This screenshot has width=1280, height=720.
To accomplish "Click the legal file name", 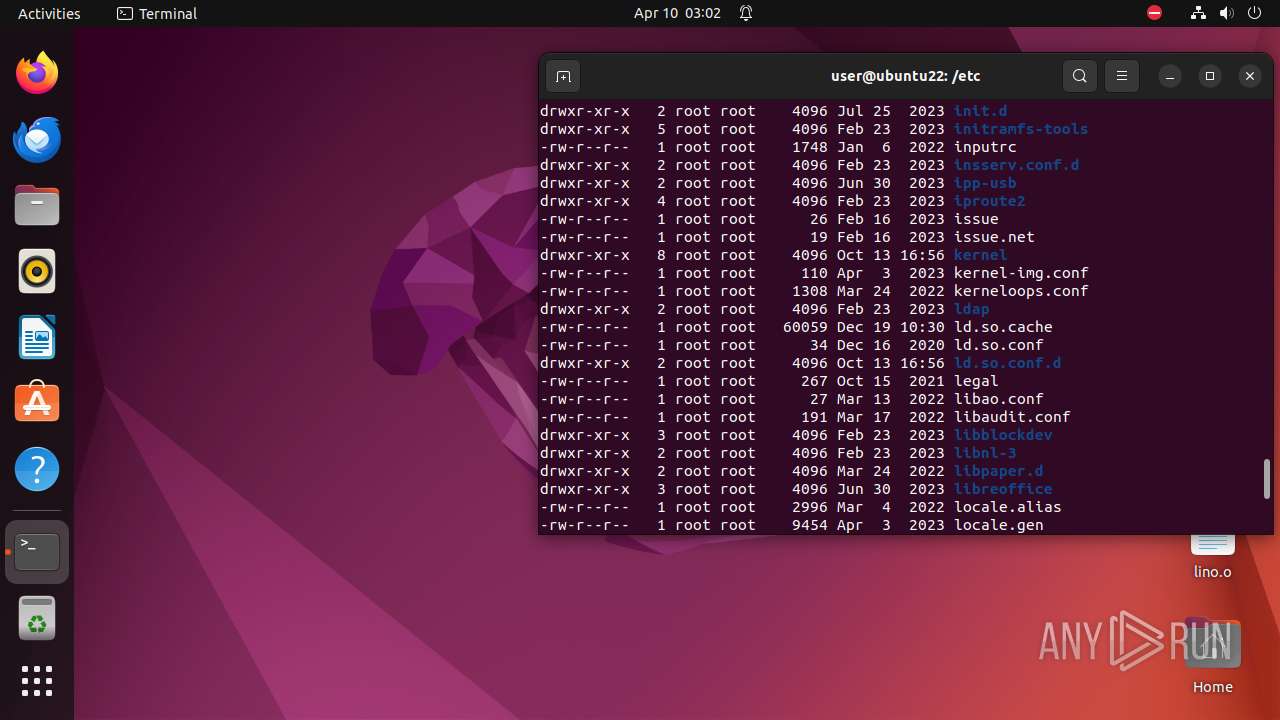I will [x=976, y=381].
